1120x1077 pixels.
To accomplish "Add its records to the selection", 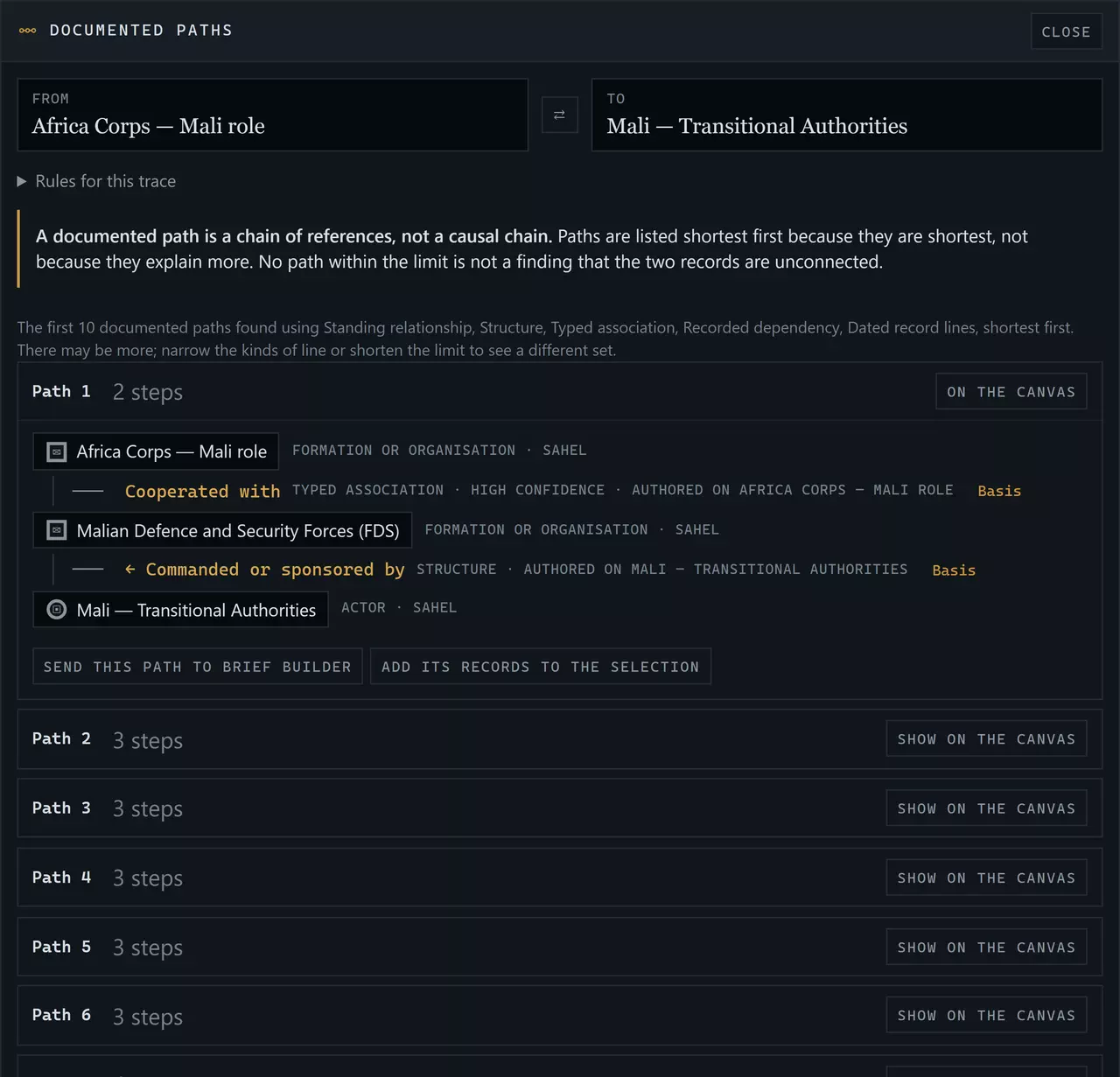I will (541, 667).
